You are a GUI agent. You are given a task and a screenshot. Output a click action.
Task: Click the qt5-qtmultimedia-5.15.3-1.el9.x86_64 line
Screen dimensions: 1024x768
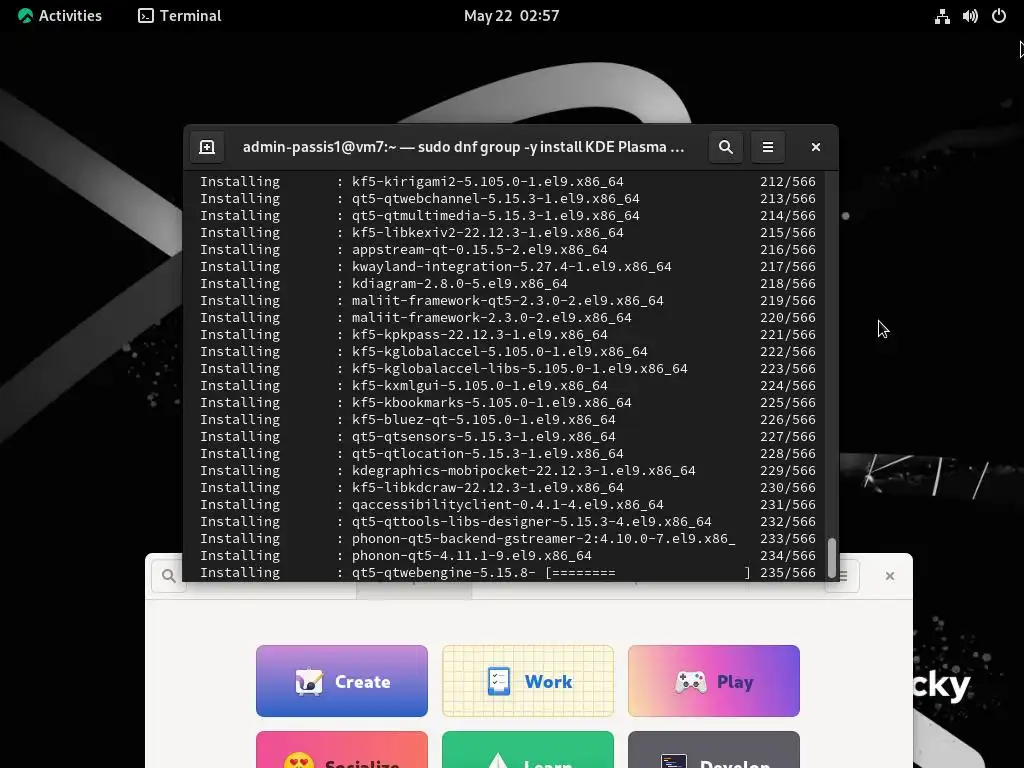click(507, 216)
